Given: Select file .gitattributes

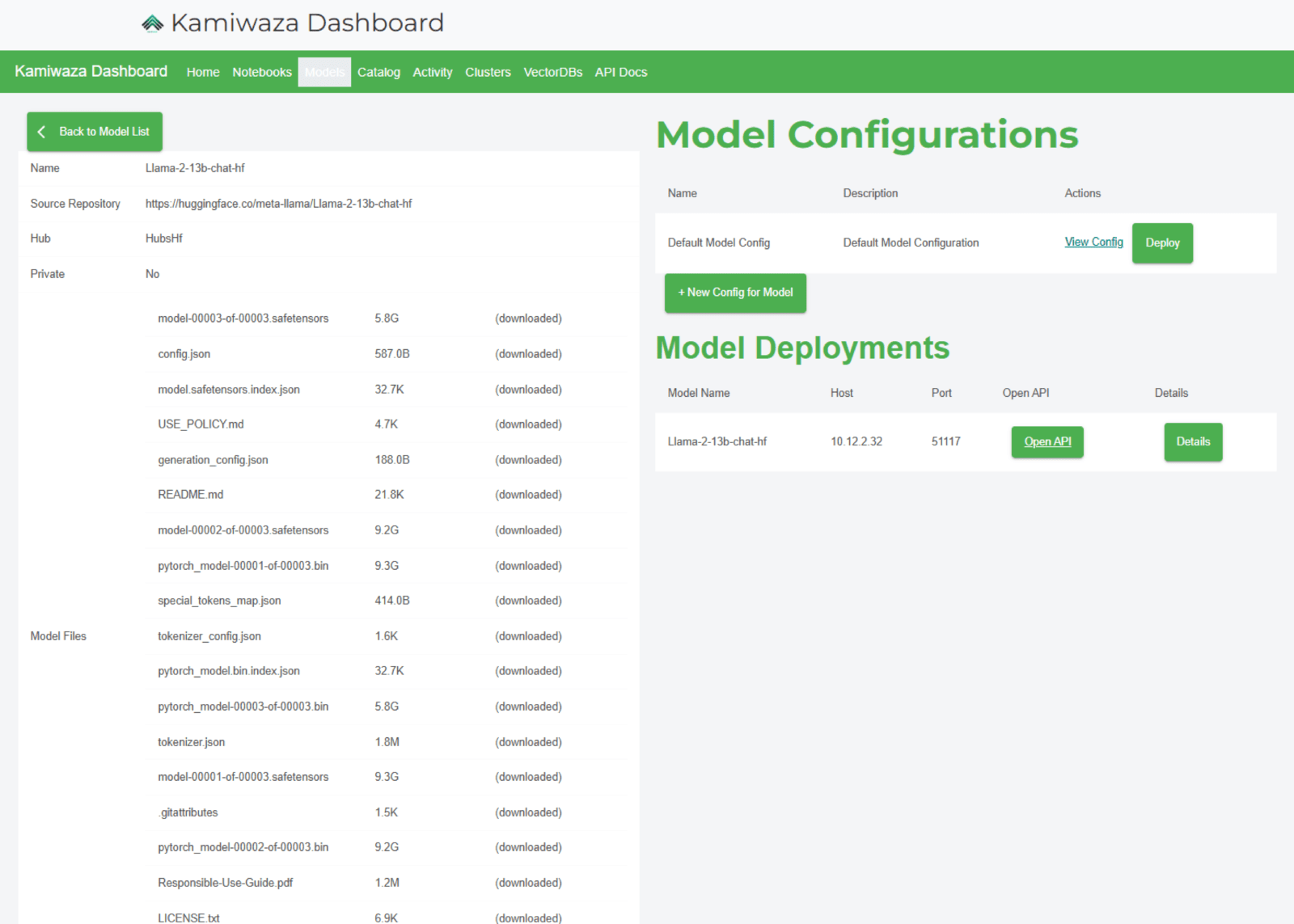Looking at the screenshot, I should [188, 812].
